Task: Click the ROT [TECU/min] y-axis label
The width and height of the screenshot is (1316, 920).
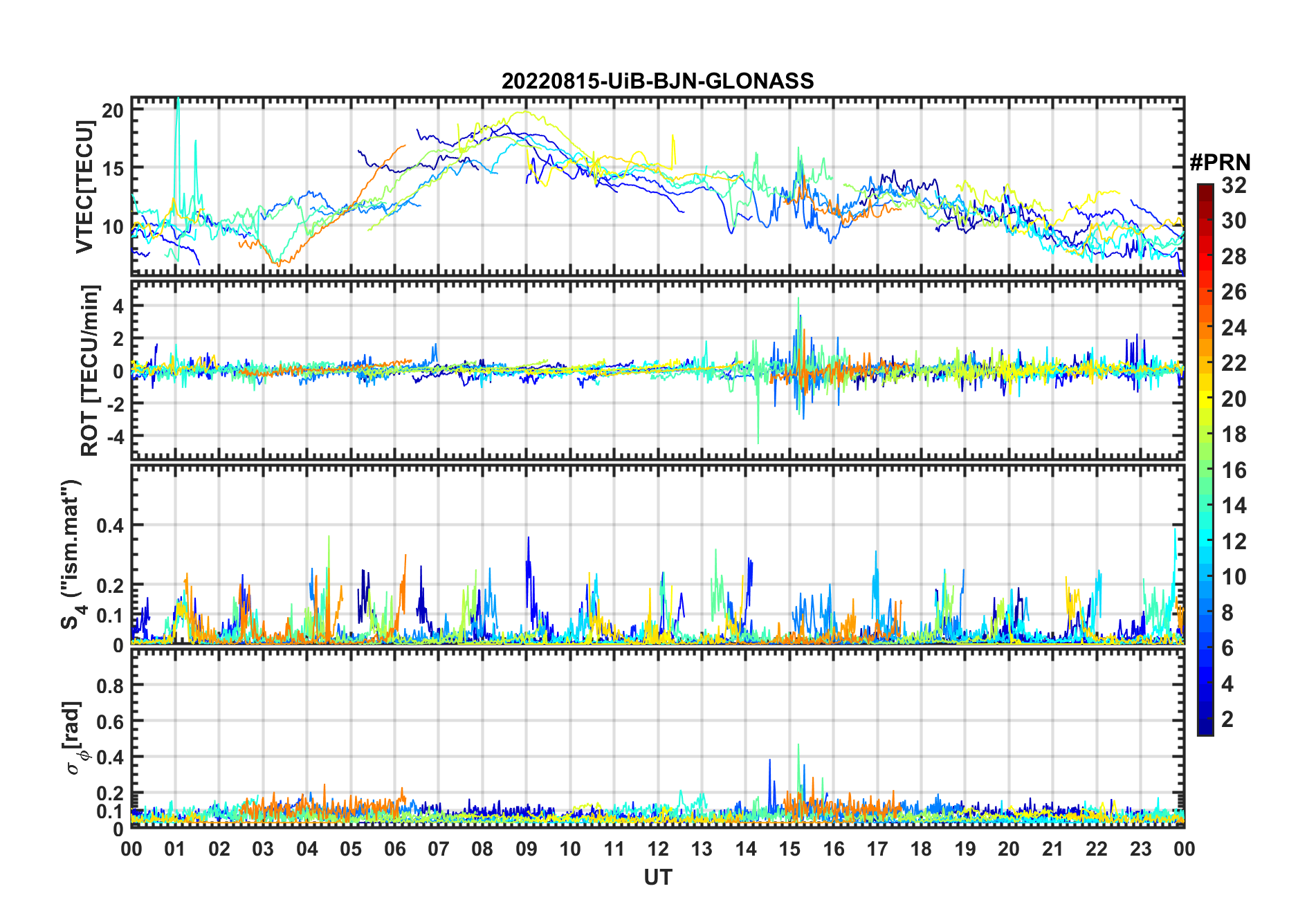Action: pos(89,370)
